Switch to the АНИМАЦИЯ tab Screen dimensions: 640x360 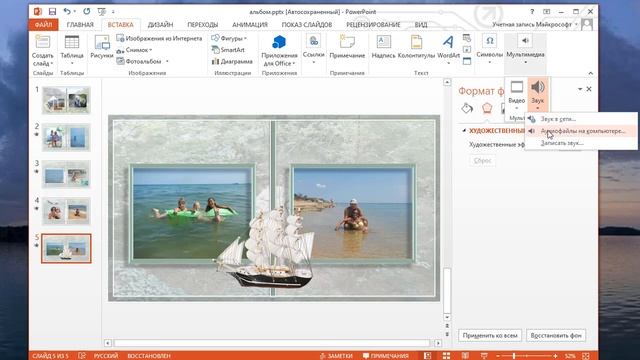pos(250,24)
